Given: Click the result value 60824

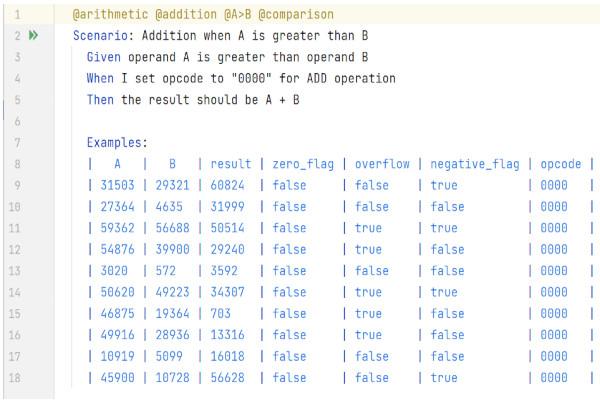Looking at the screenshot, I should point(231,185).
